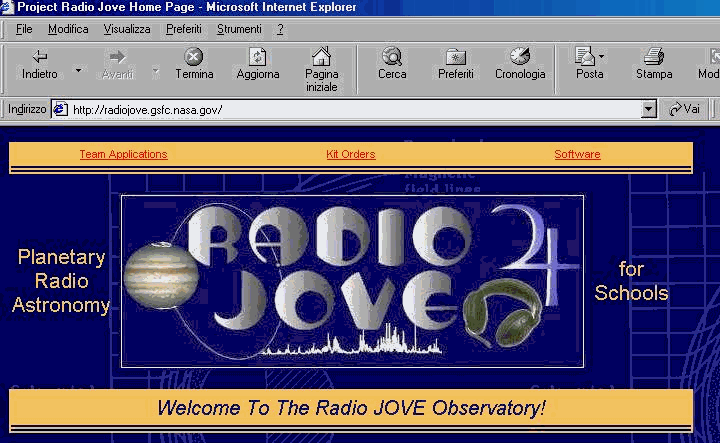Click the Posta mail icon

[586, 57]
